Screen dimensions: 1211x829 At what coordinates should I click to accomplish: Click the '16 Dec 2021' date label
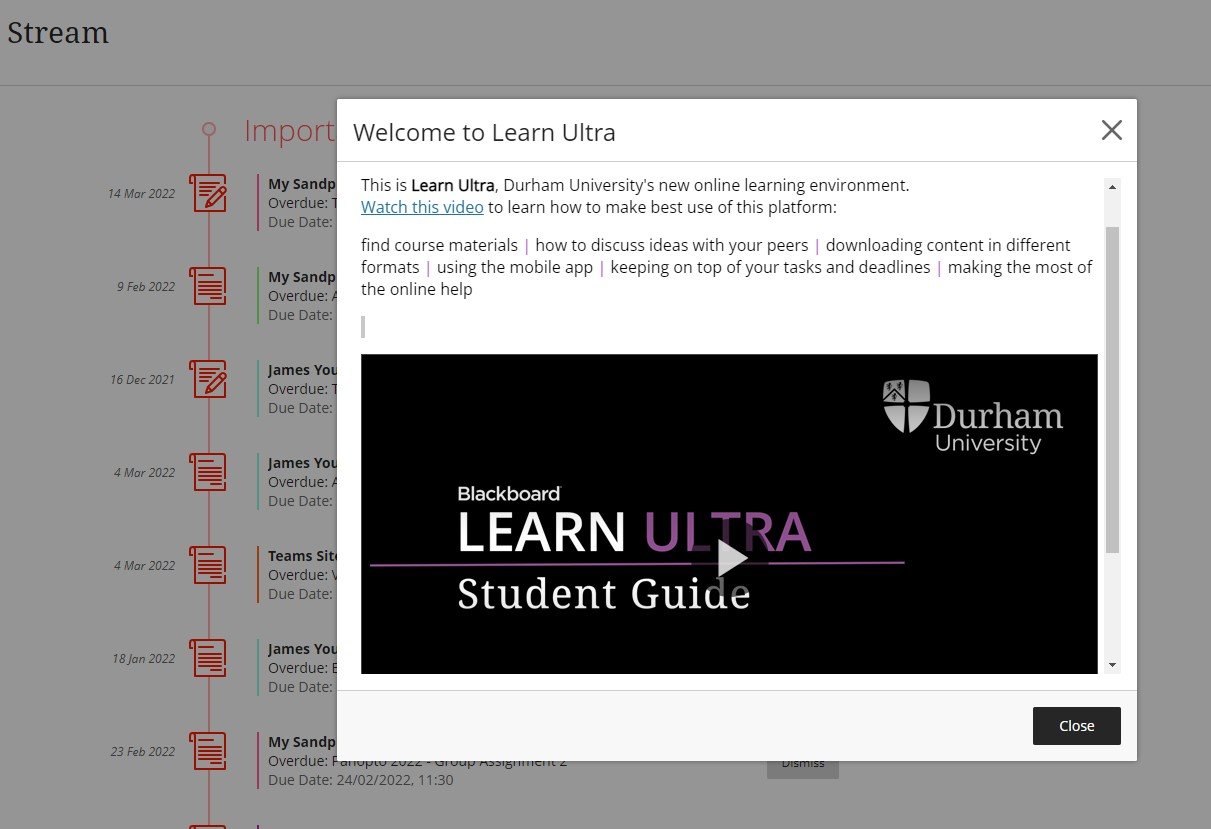[x=142, y=379]
